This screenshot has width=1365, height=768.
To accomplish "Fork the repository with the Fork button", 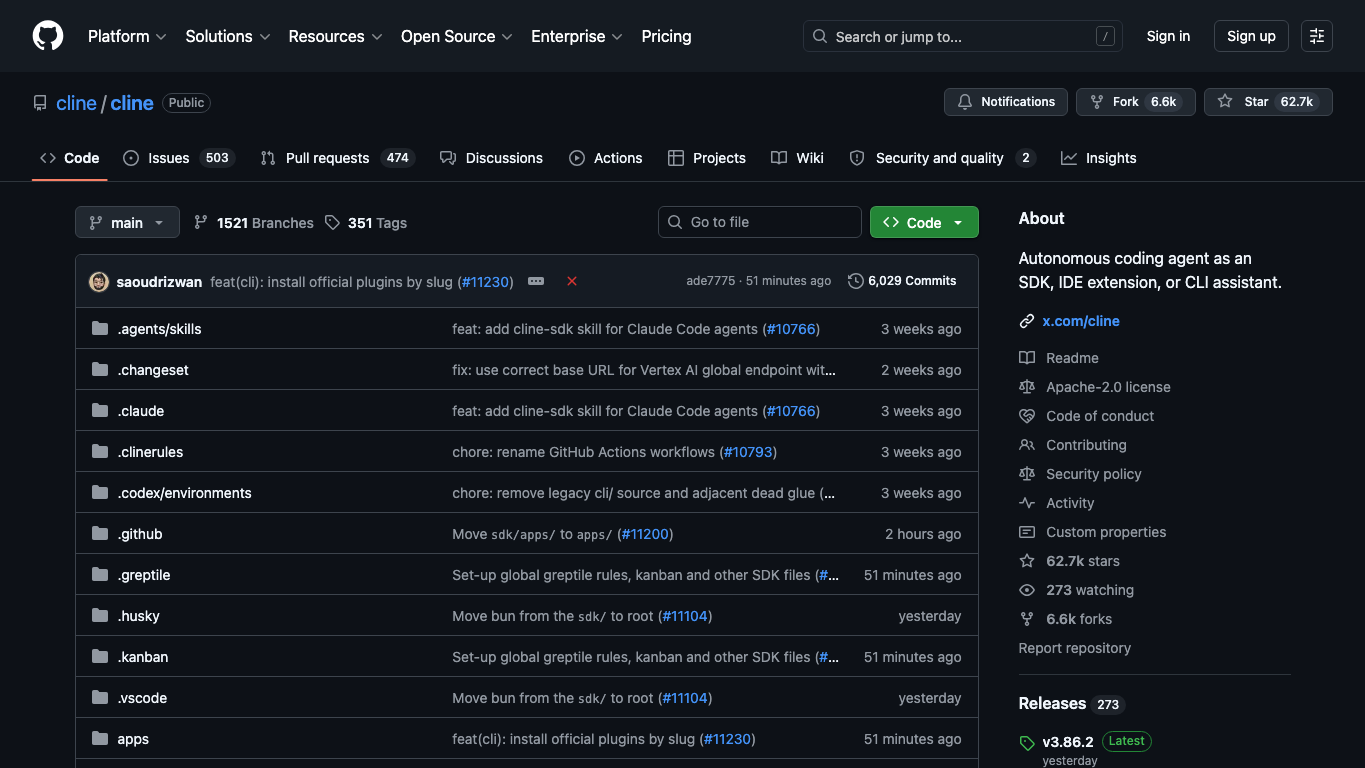I will click(x=1135, y=102).
